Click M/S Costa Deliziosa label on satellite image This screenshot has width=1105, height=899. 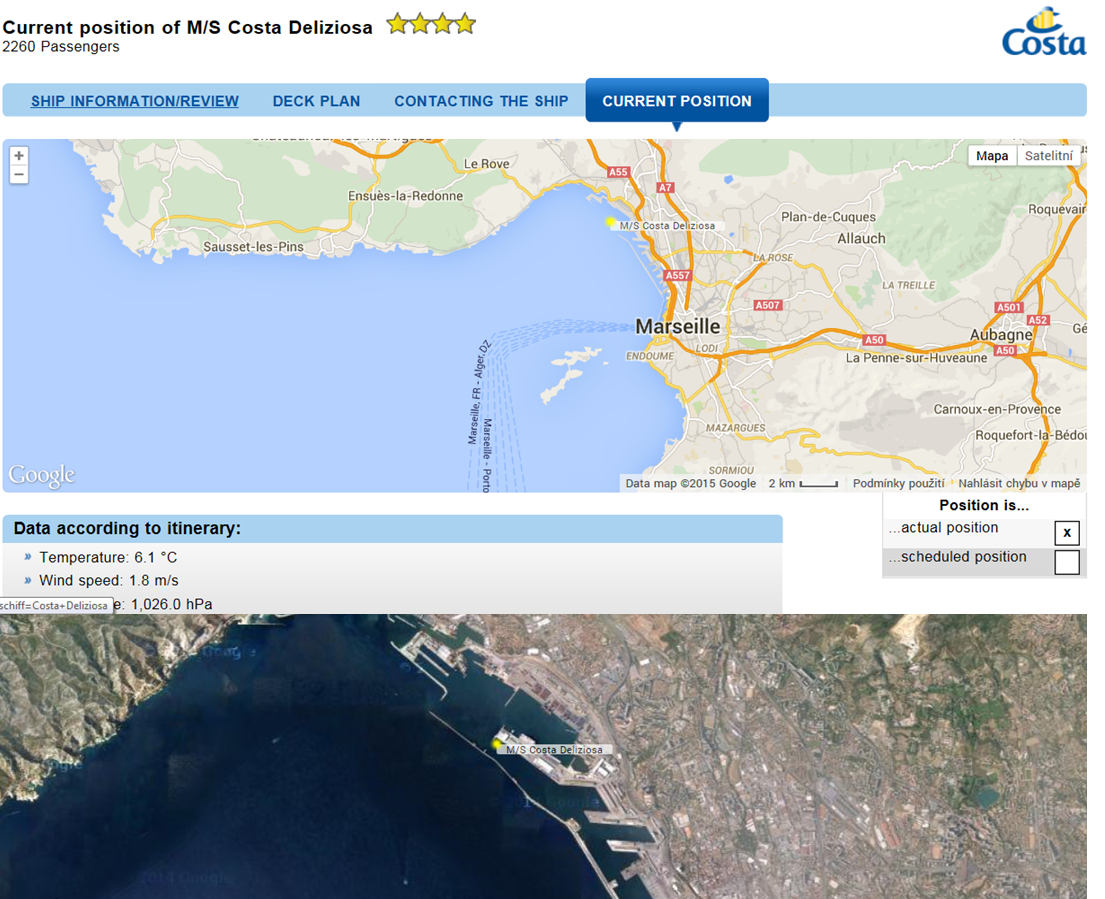[x=555, y=750]
